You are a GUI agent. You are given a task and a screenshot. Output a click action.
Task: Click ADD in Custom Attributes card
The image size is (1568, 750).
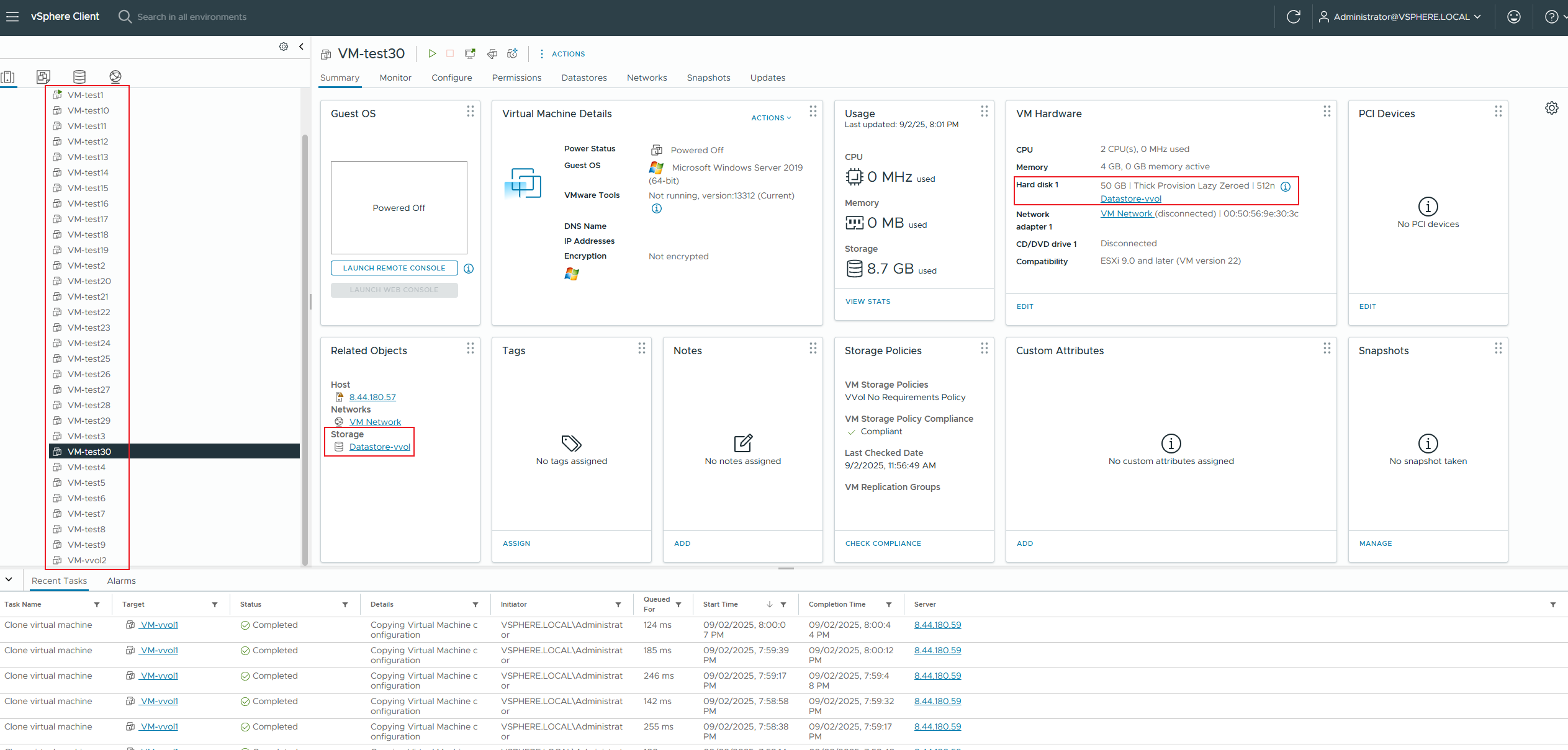(1025, 543)
